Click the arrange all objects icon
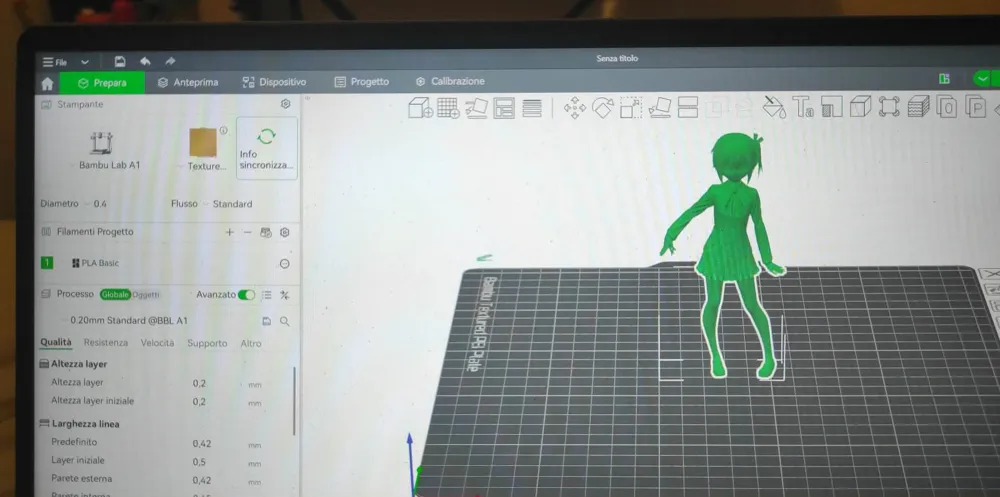1000x497 pixels. 504,108
